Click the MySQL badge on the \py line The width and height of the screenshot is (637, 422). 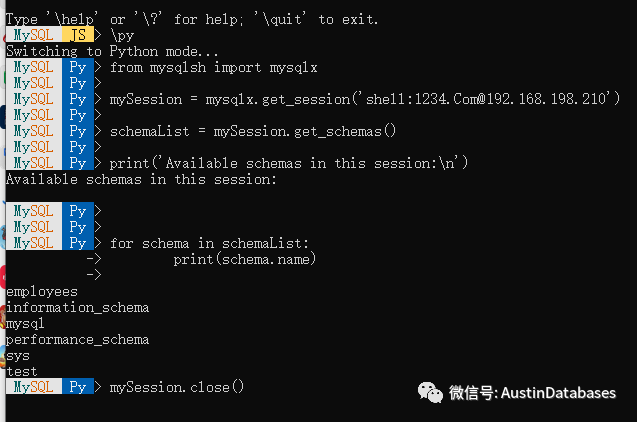pyautogui.click(x=34, y=34)
